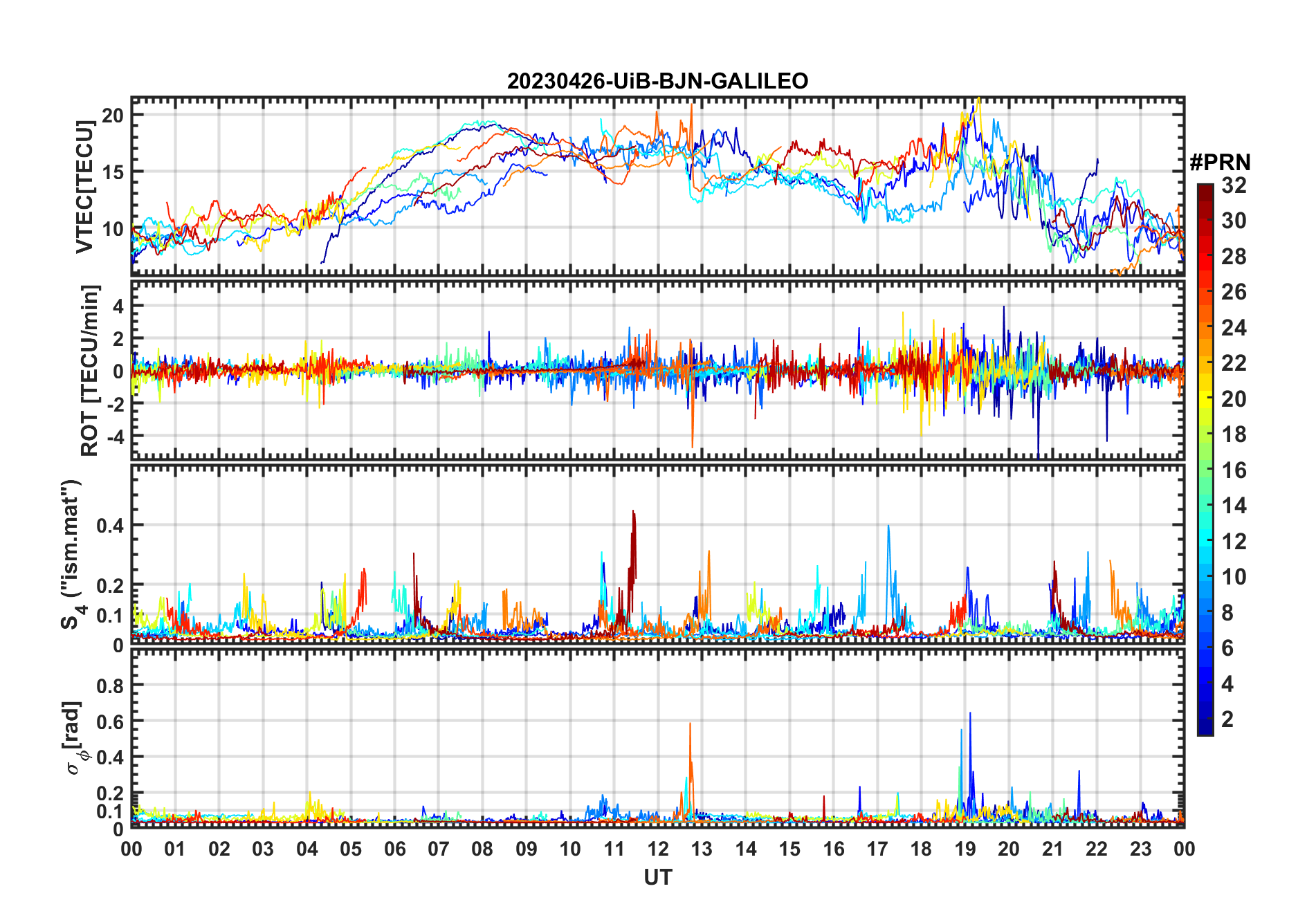Click colorbar tick label 2

[1227, 719]
